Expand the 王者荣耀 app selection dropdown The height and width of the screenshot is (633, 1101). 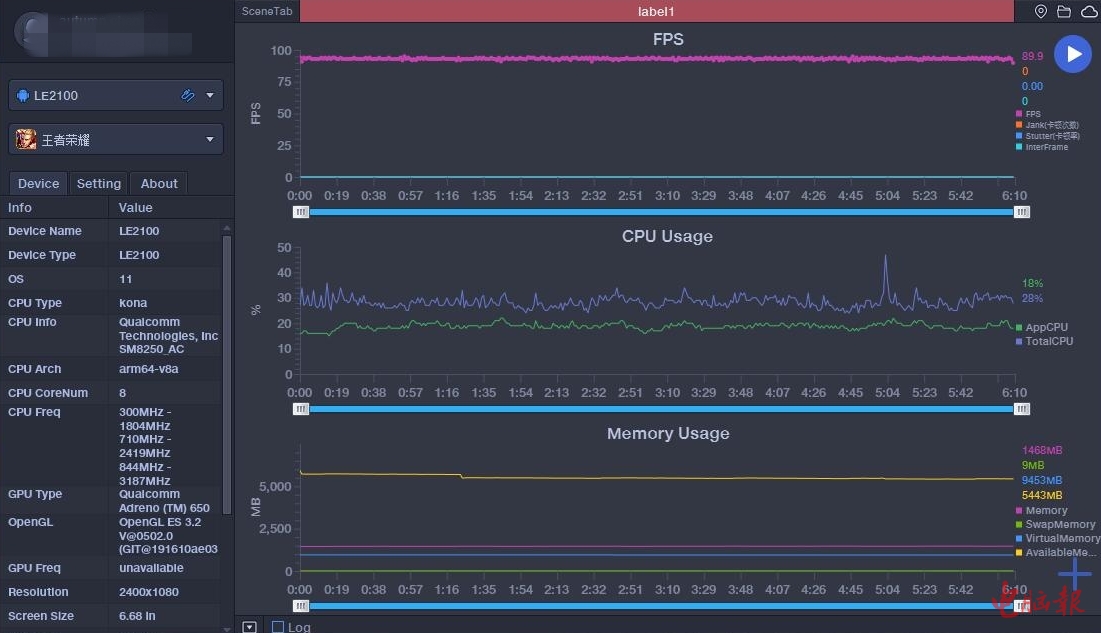pos(210,140)
